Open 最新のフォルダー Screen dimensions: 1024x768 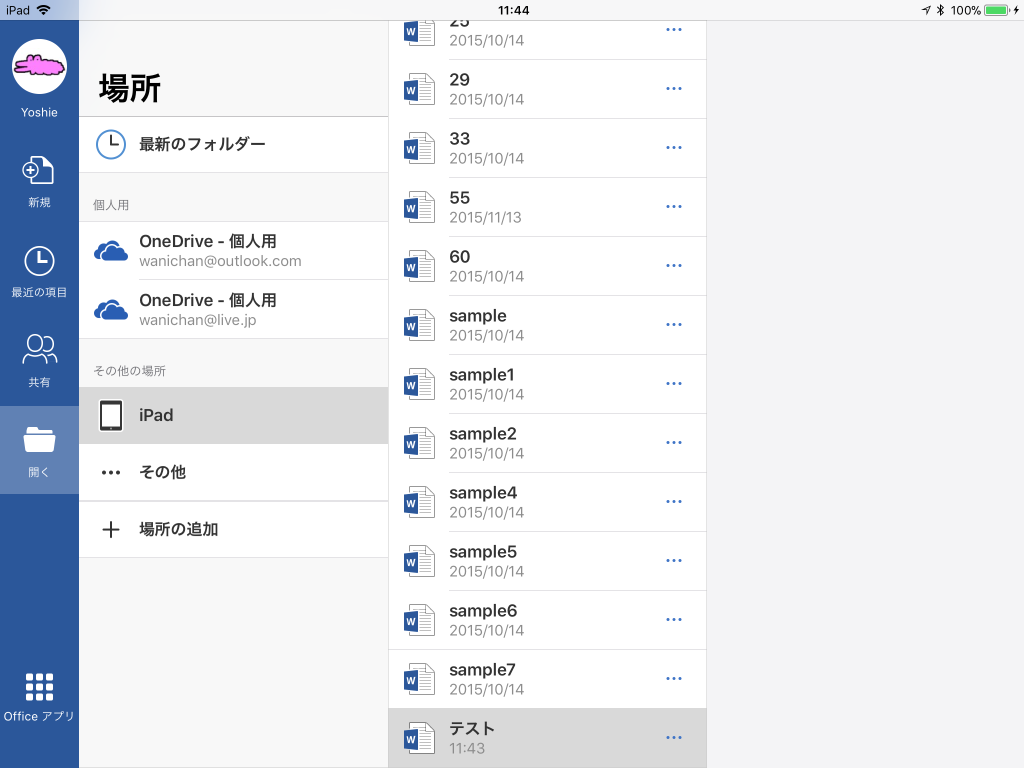coord(234,144)
